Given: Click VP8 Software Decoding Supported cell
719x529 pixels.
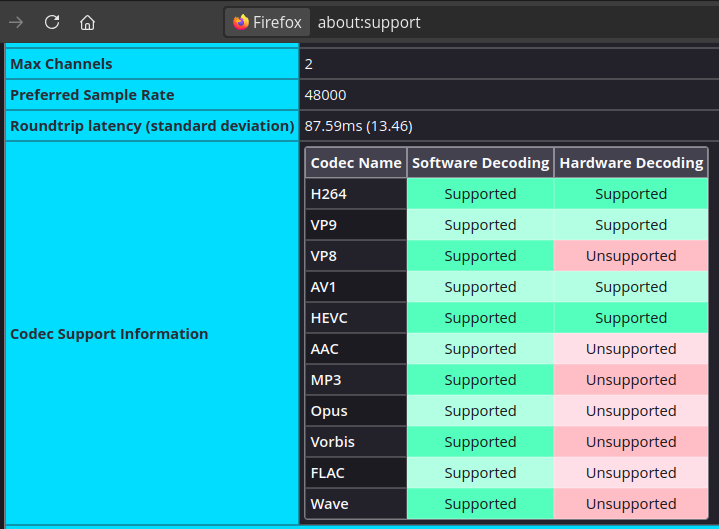Looking at the screenshot, I should pyautogui.click(x=480, y=256).
